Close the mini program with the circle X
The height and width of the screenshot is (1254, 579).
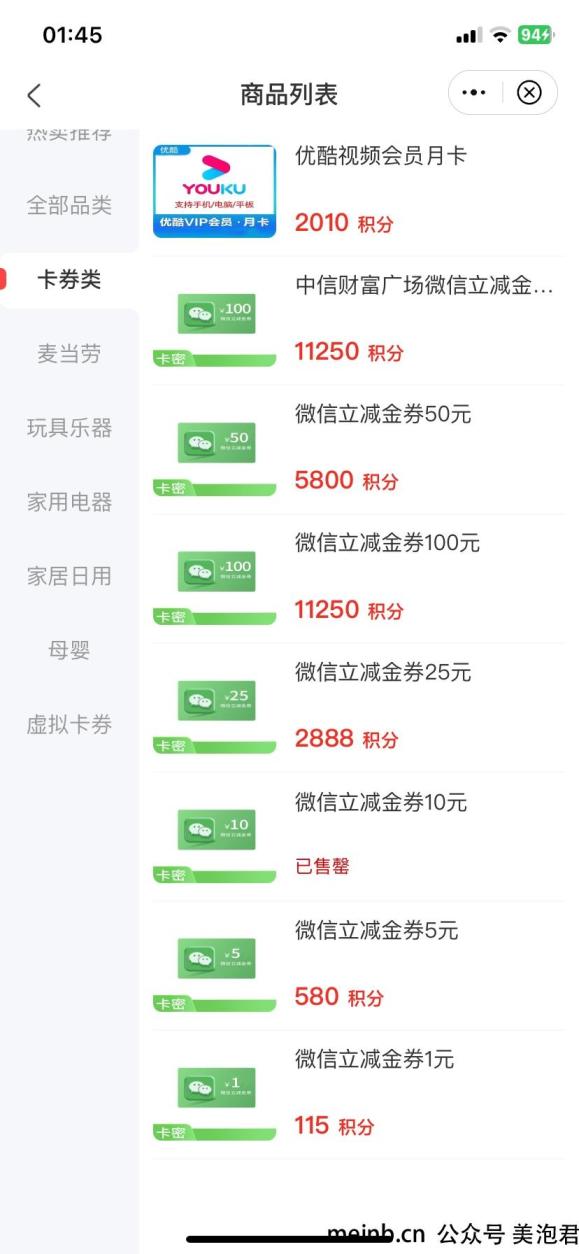pos(529,93)
